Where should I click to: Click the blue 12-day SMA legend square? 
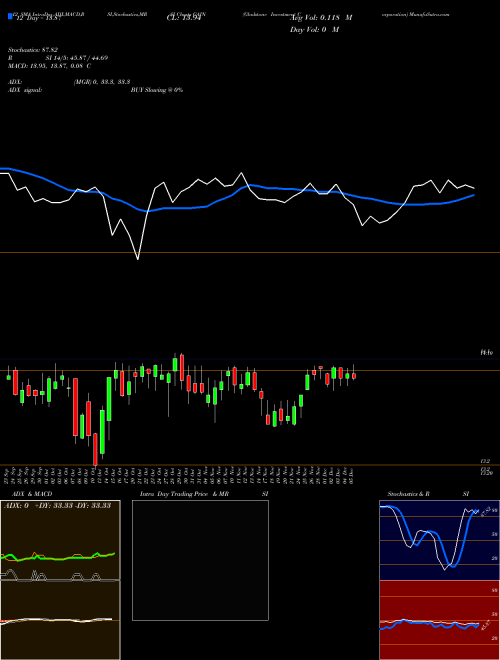point(10,16)
